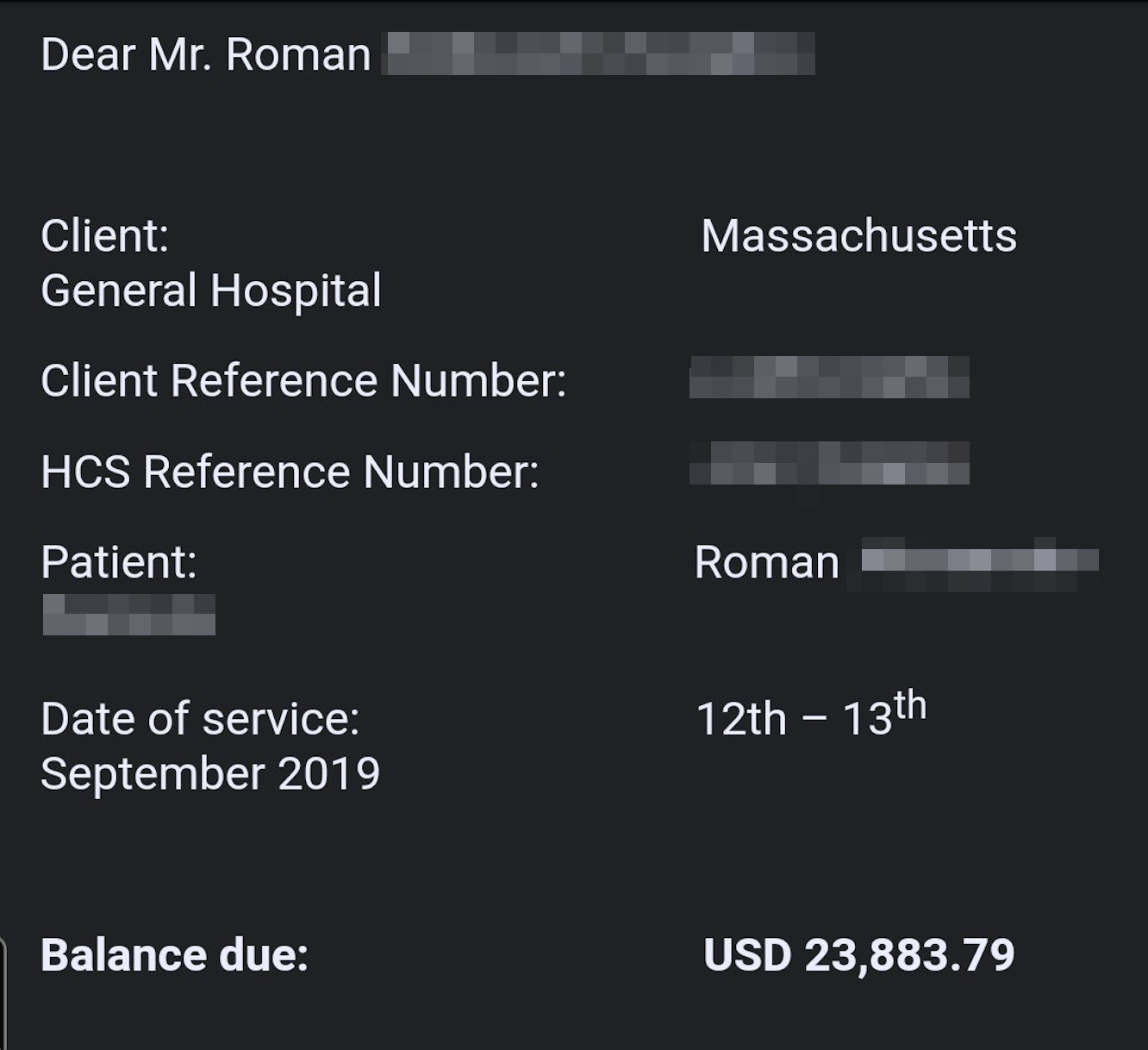The image size is (1148, 1050).
Task: Click the patient first name "Roman"
Action: (766, 563)
